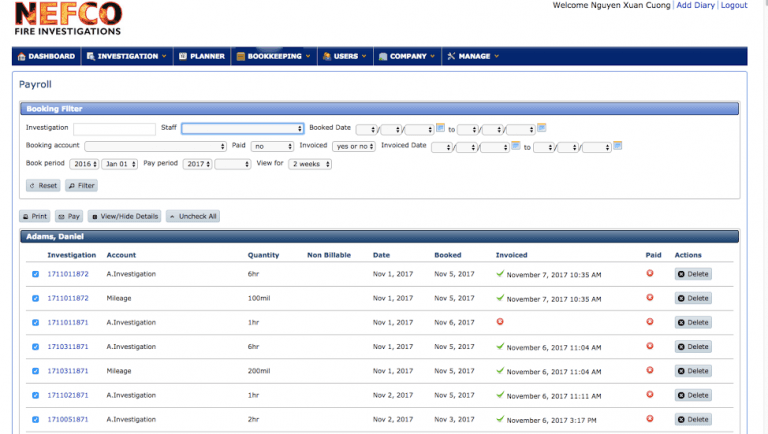This screenshot has height=434, width=768.
Task: Click the NEFCO Fire Investigations logo
Action: click(x=68, y=20)
